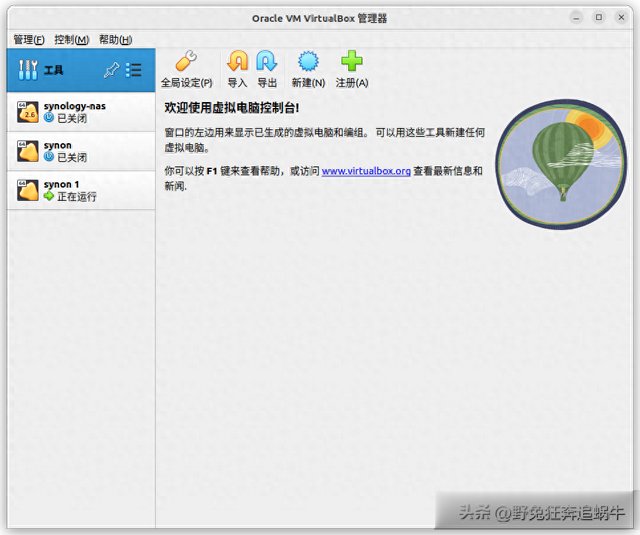
Task: Click the 注册(A) label
Action: [352, 83]
